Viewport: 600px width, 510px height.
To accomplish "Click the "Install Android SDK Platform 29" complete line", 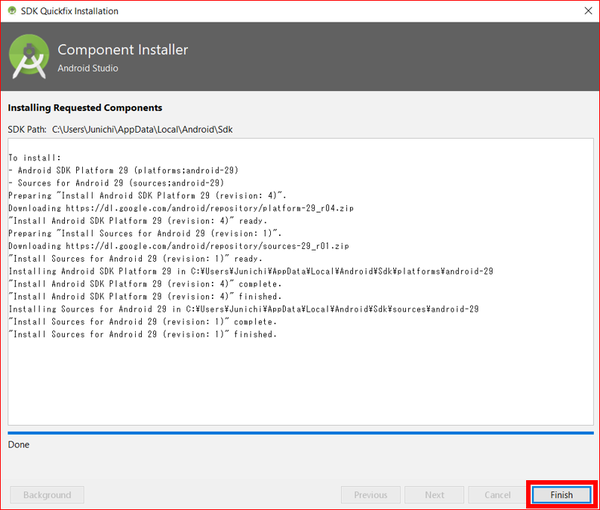I will pos(145,284).
